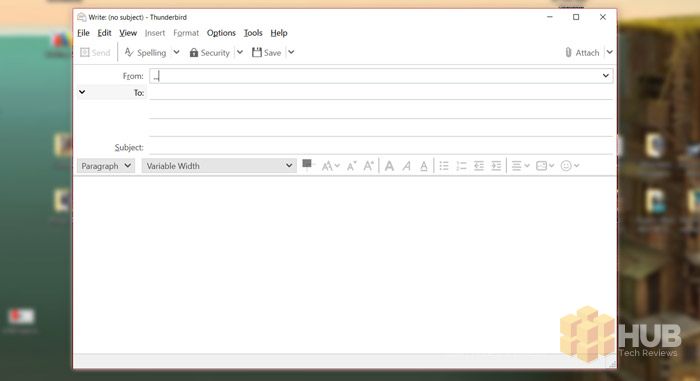700x381 pixels.
Task: Click the Save button
Action: click(267, 53)
